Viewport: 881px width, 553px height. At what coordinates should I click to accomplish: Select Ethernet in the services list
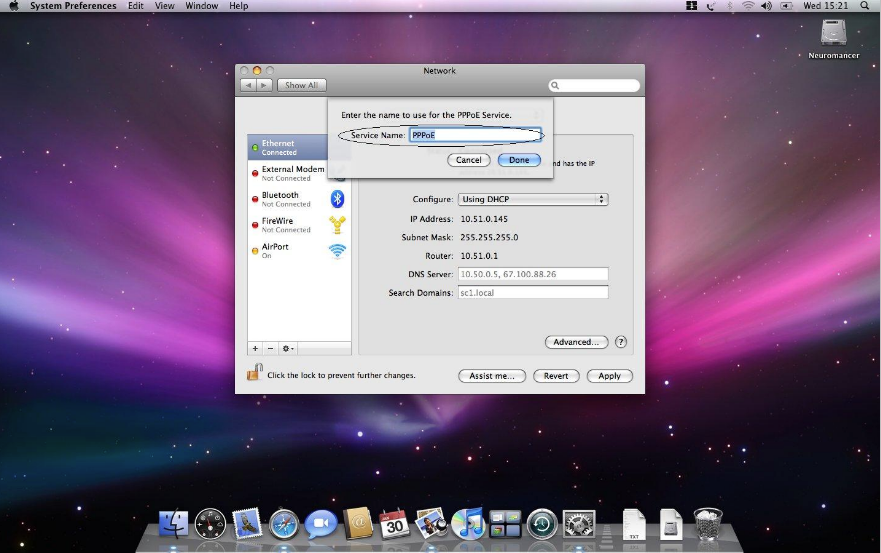pyautogui.click(x=288, y=147)
